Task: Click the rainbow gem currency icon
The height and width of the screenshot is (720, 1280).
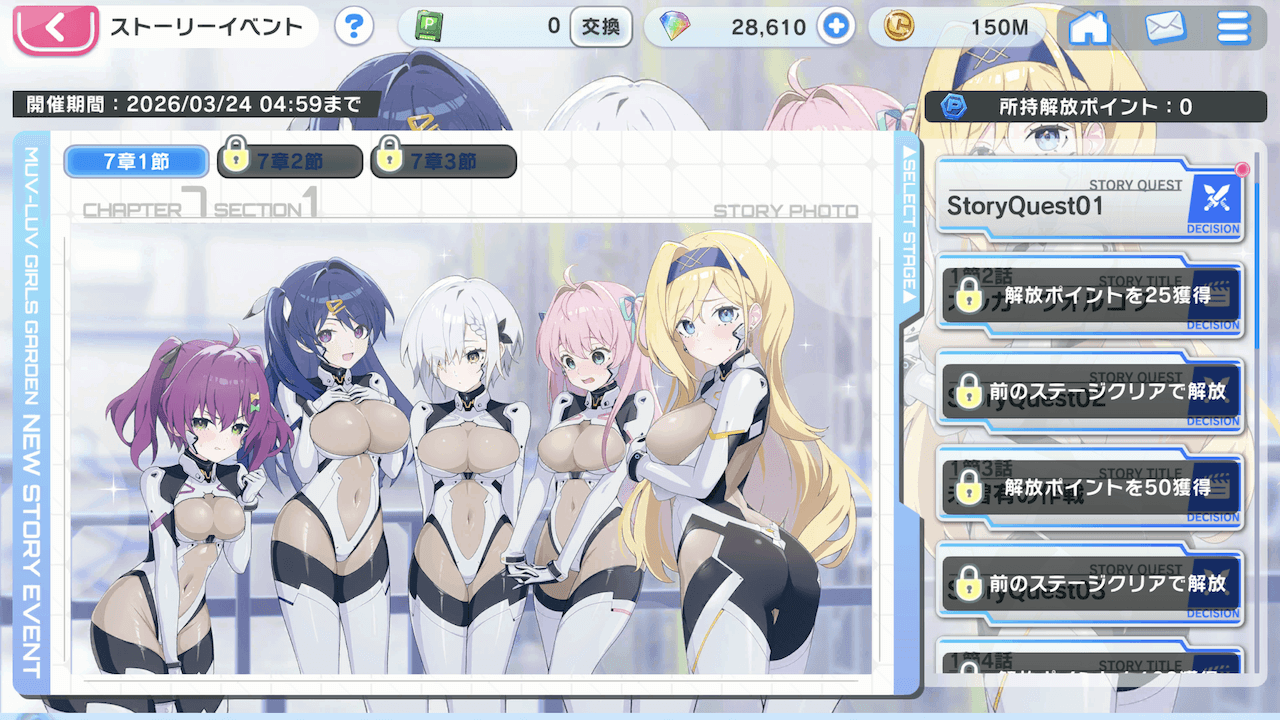Action: [681, 27]
